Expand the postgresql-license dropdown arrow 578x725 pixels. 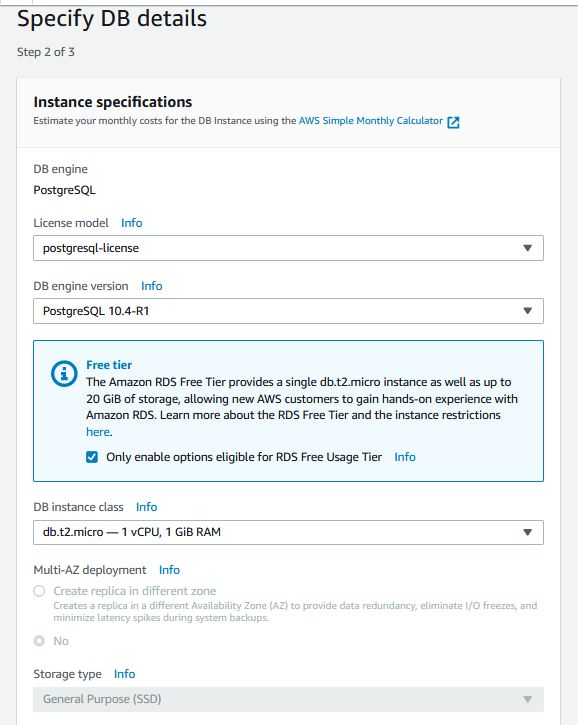click(527, 248)
